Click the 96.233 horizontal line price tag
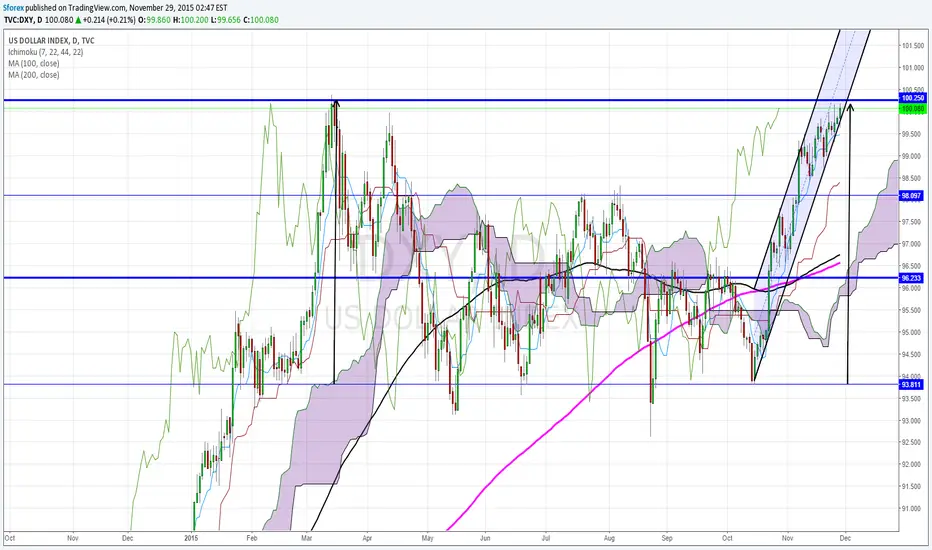Screen dimensions: 932x550 point(911,278)
